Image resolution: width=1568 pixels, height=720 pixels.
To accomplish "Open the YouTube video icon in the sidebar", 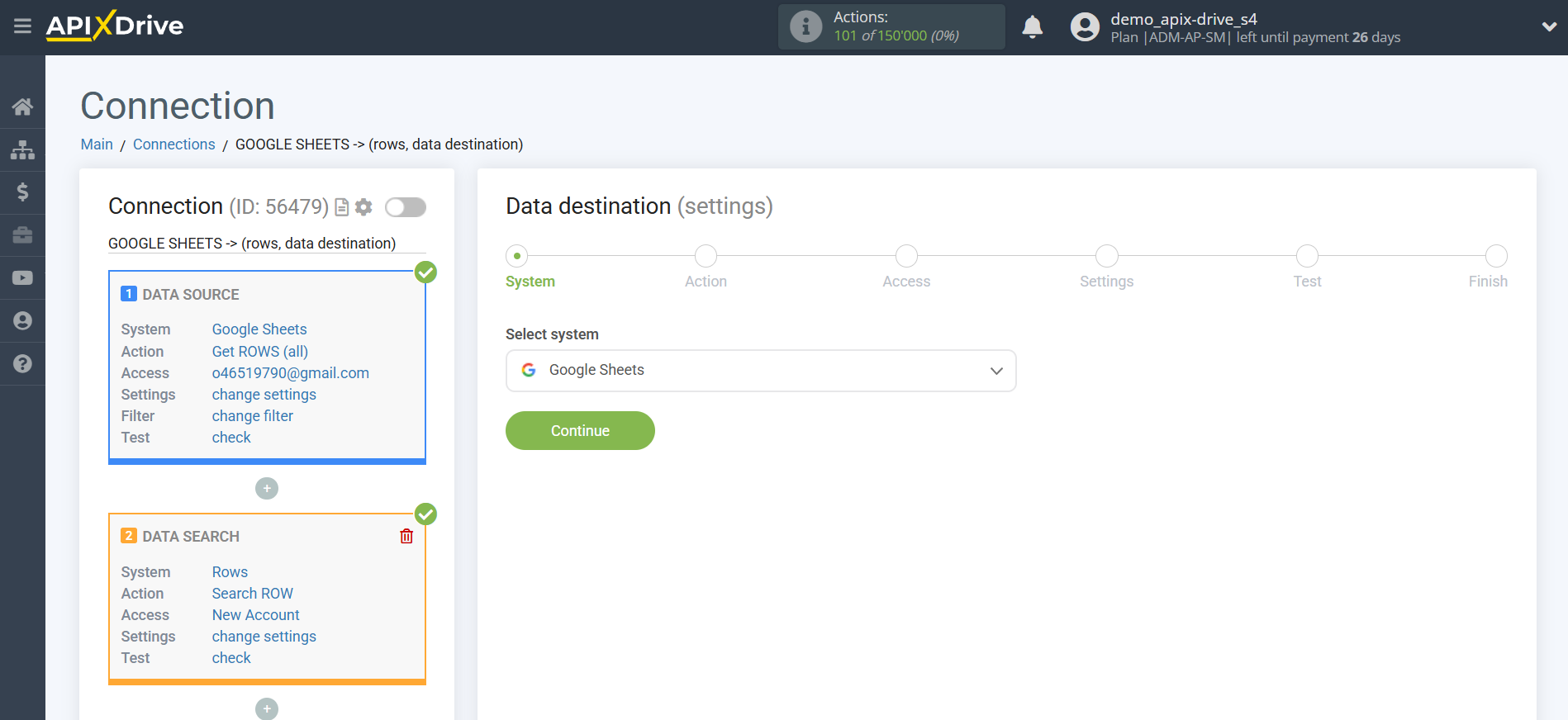I will click(22, 278).
